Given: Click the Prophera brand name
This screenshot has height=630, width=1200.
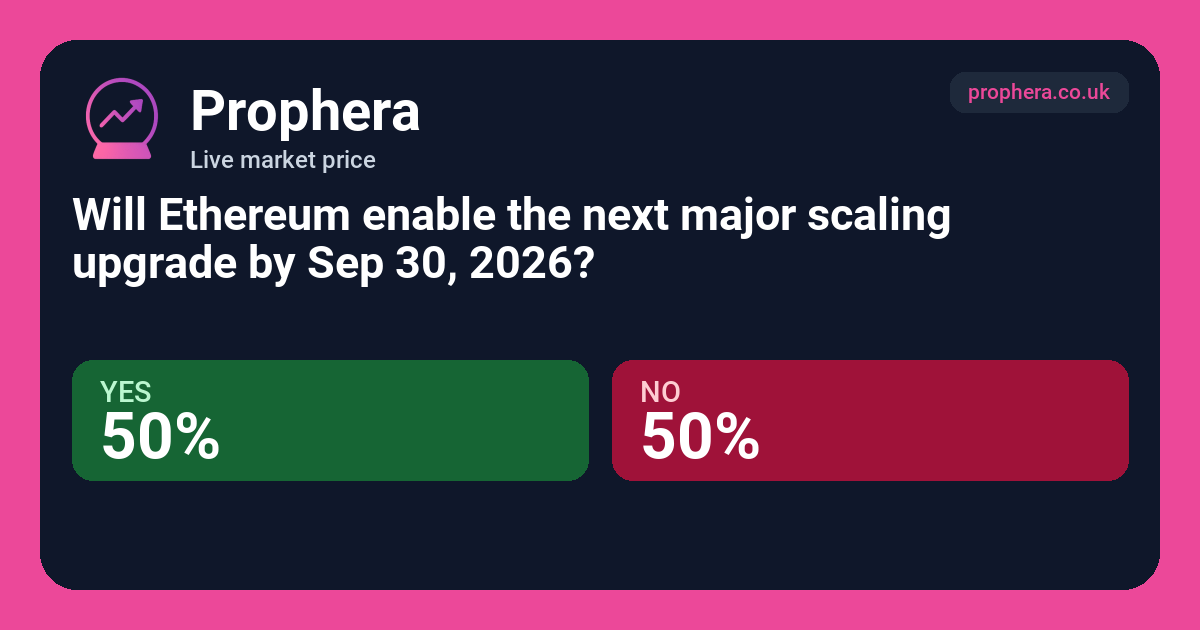Looking at the screenshot, I should pos(305,111).
